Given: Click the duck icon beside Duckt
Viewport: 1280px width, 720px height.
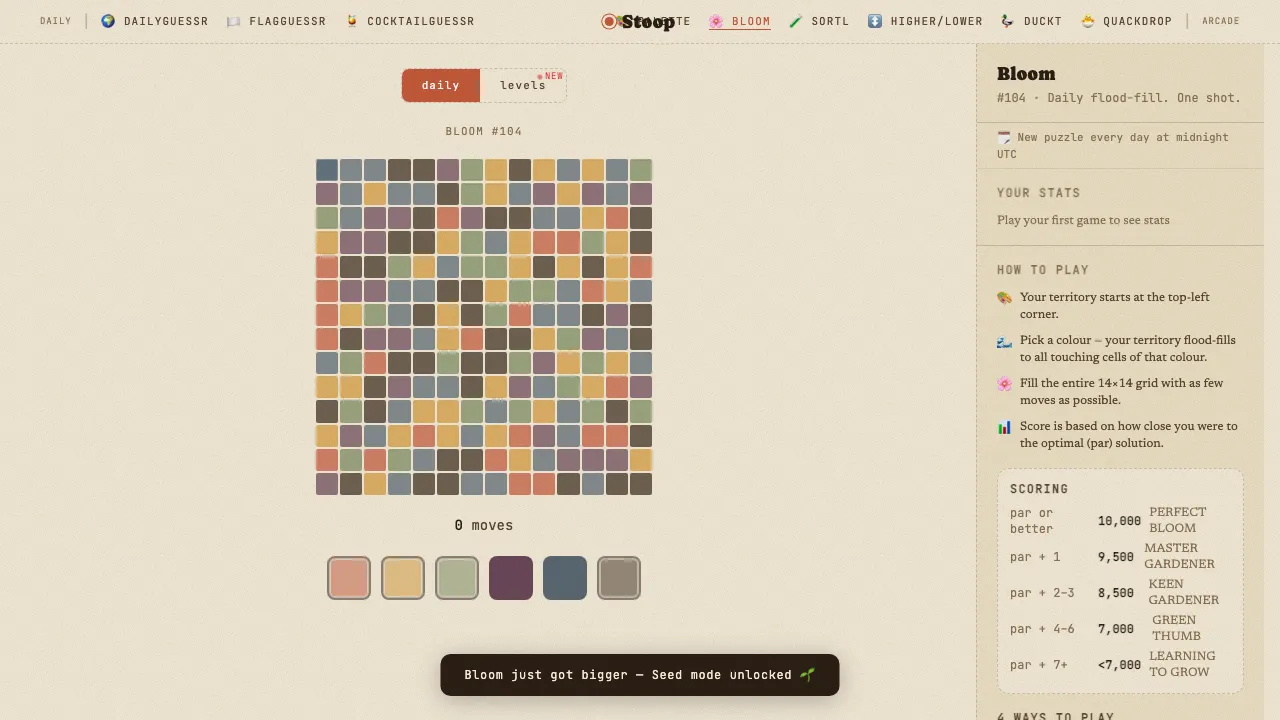Looking at the screenshot, I should tap(1008, 21).
